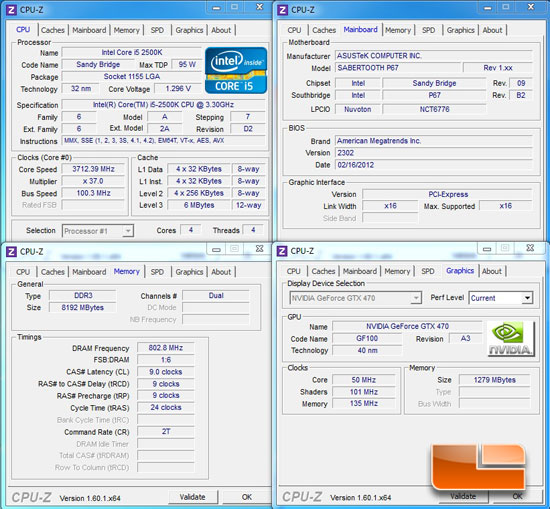550x509 pixels.
Task: Switch to Caches tab in CPU window
Action: (53, 30)
